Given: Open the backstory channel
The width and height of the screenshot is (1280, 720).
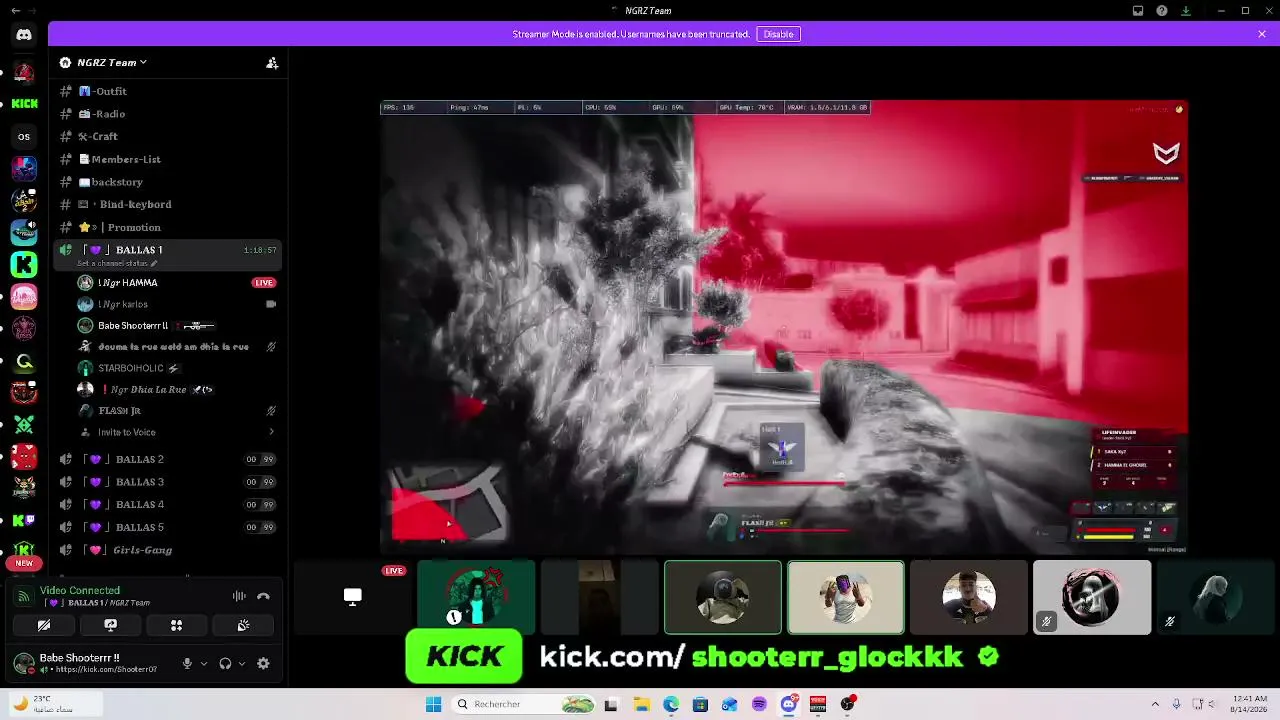Looking at the screenshot, I should coord(168,182).
